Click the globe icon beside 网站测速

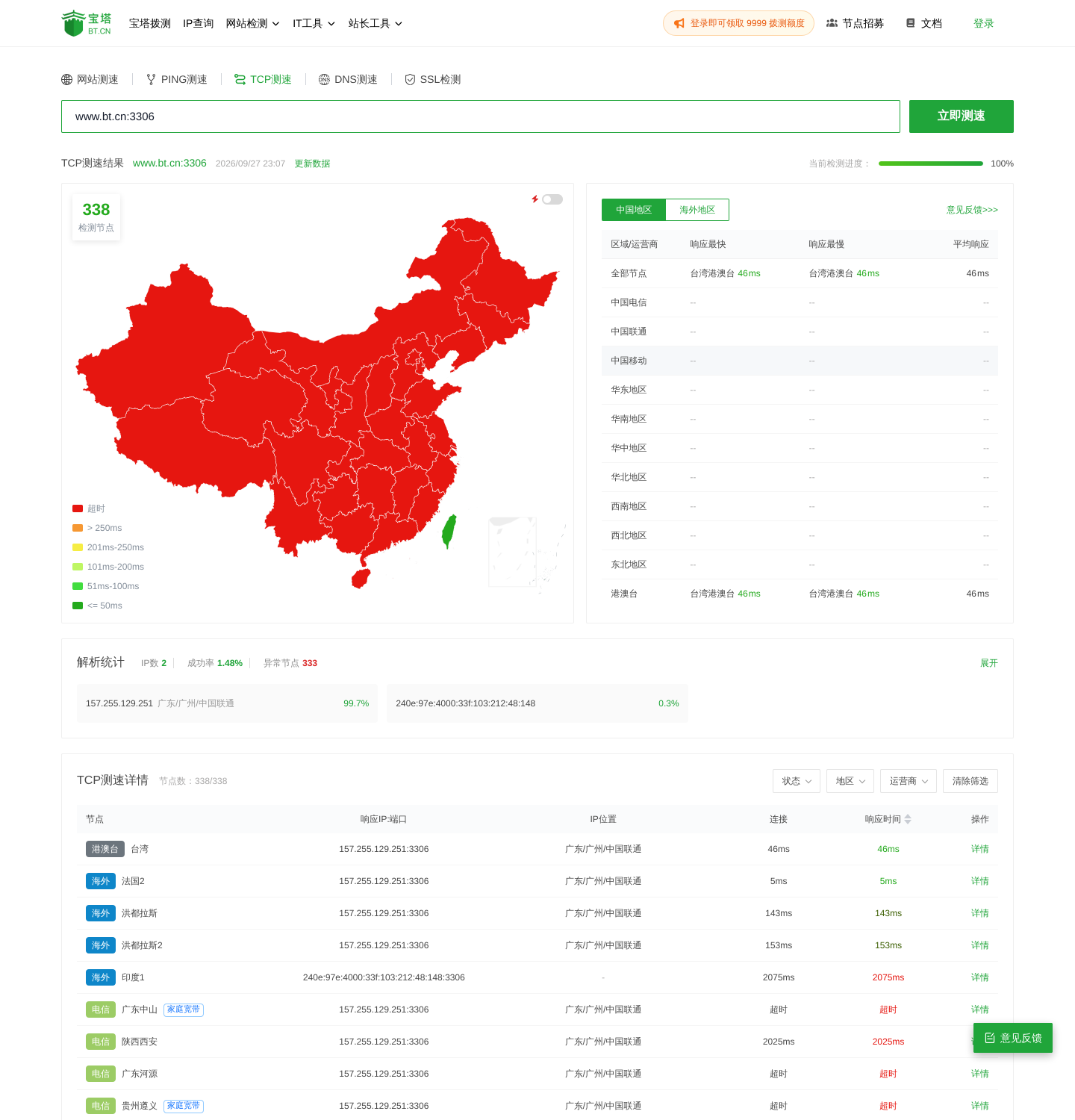(x=67, y=80)
